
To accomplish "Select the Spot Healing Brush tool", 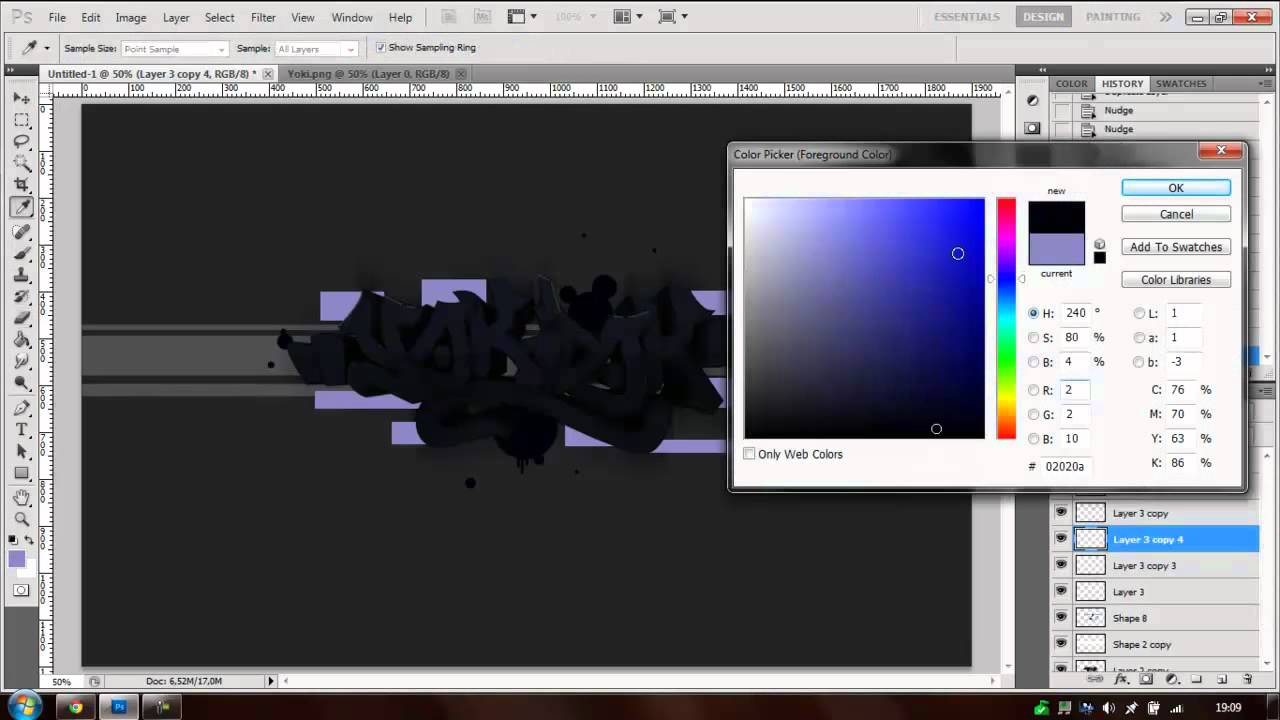I will [21, 231].
